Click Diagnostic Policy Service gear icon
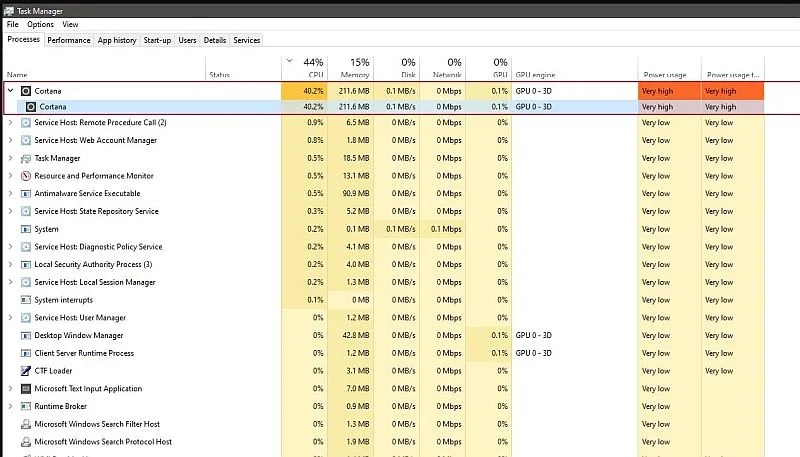The image size is (800, 457). click(x=26, y=247)
